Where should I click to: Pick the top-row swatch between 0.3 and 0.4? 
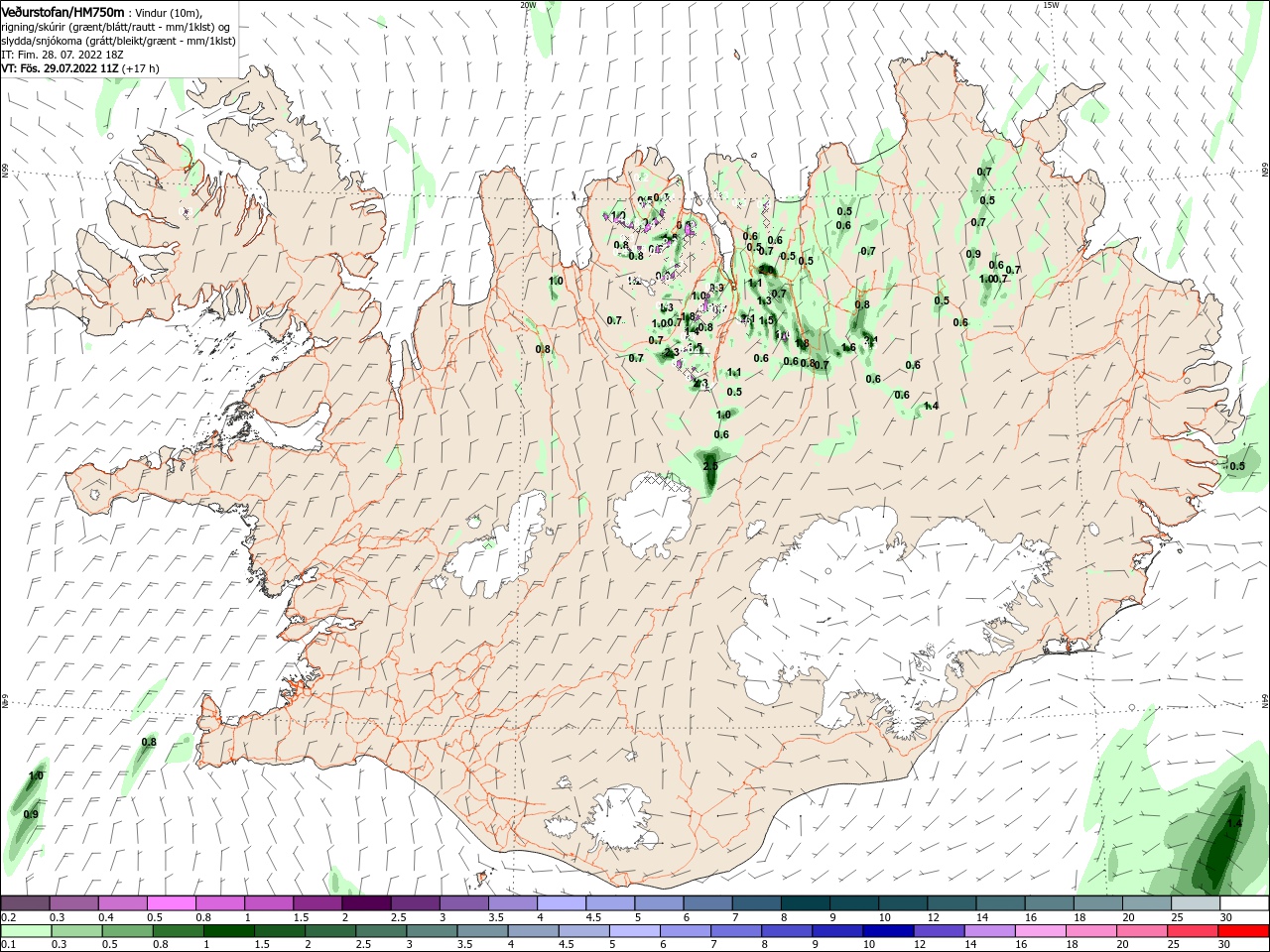click(73, 903)
